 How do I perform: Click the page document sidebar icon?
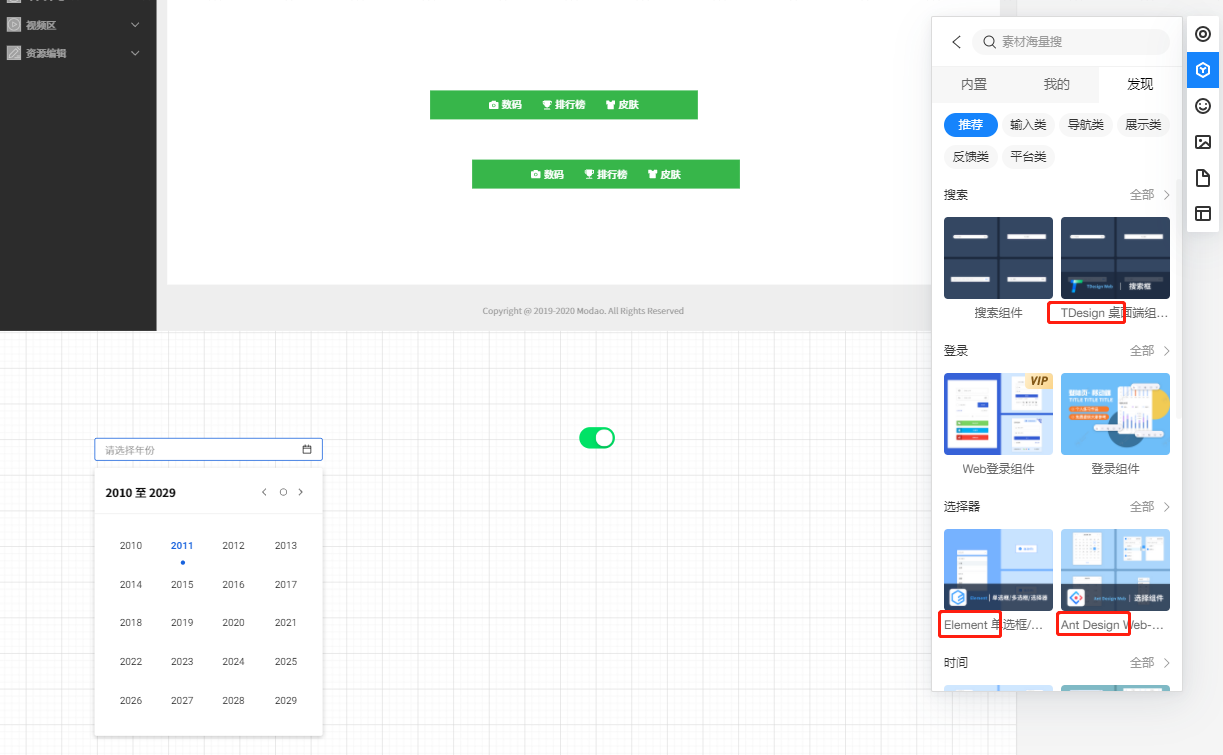[x=1203, y=178]
